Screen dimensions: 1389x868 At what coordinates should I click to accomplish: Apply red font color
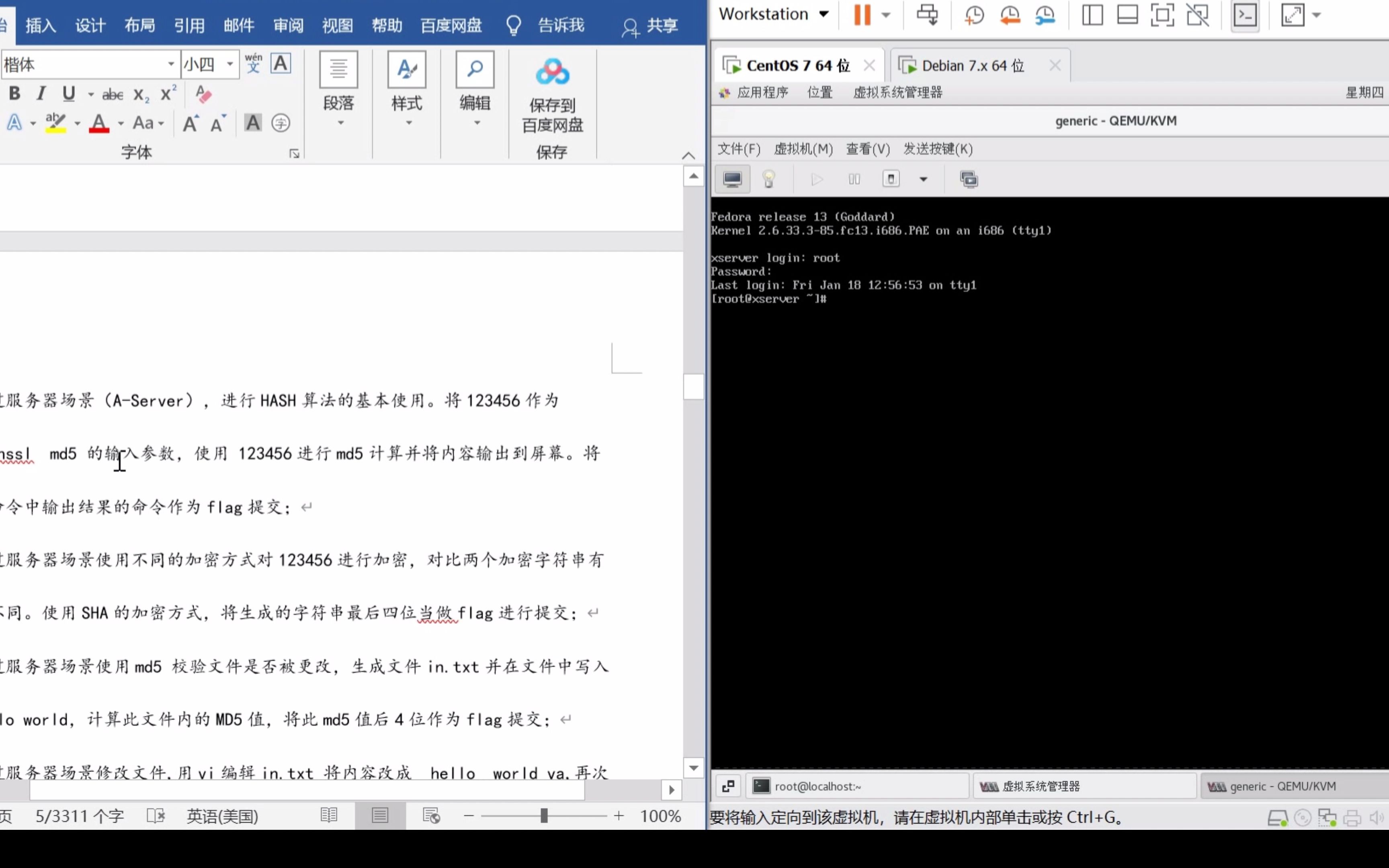pyautogui.click(x=99, y=123)
